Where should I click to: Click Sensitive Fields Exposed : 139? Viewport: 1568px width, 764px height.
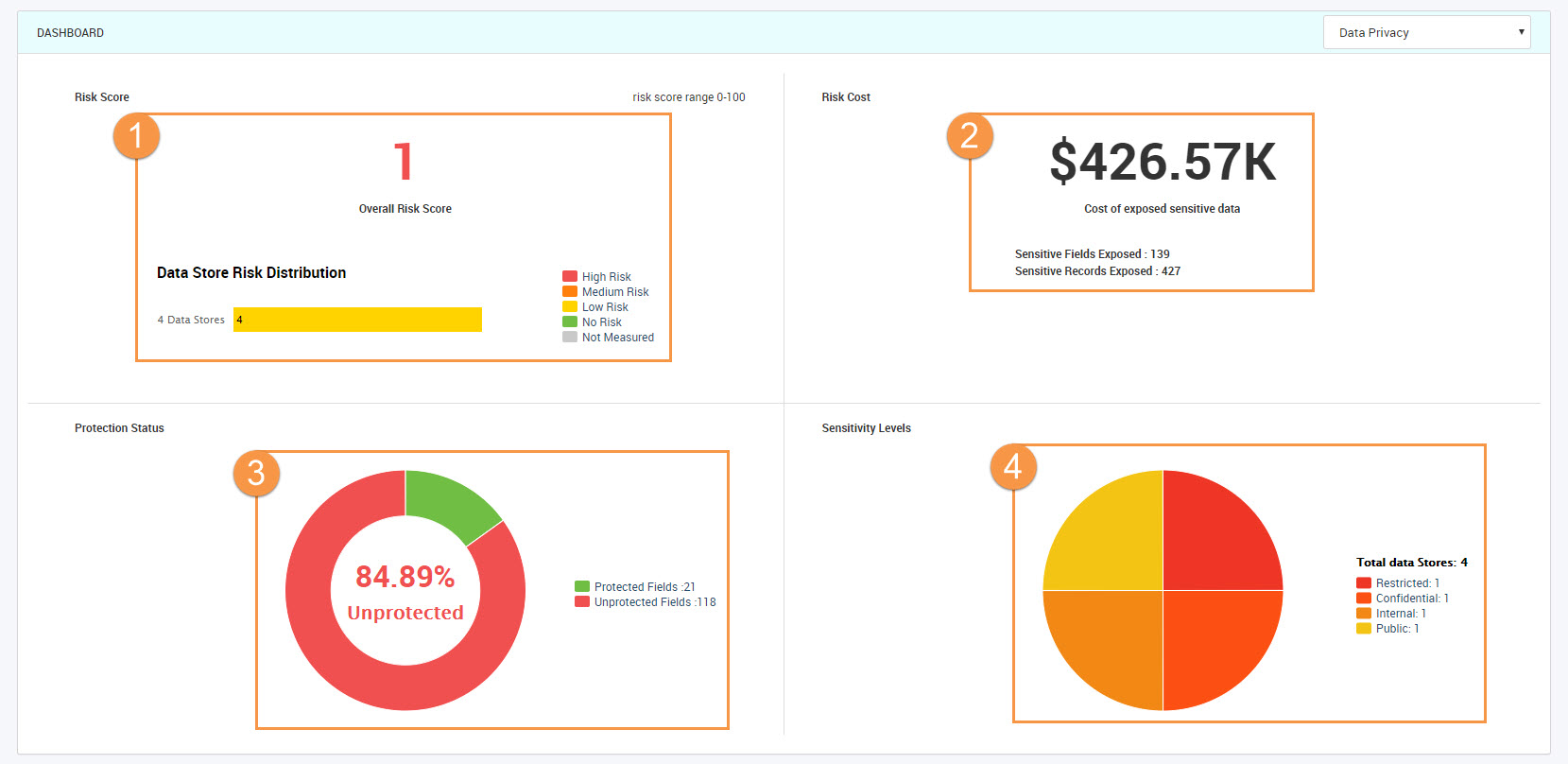click(1092, 254)
